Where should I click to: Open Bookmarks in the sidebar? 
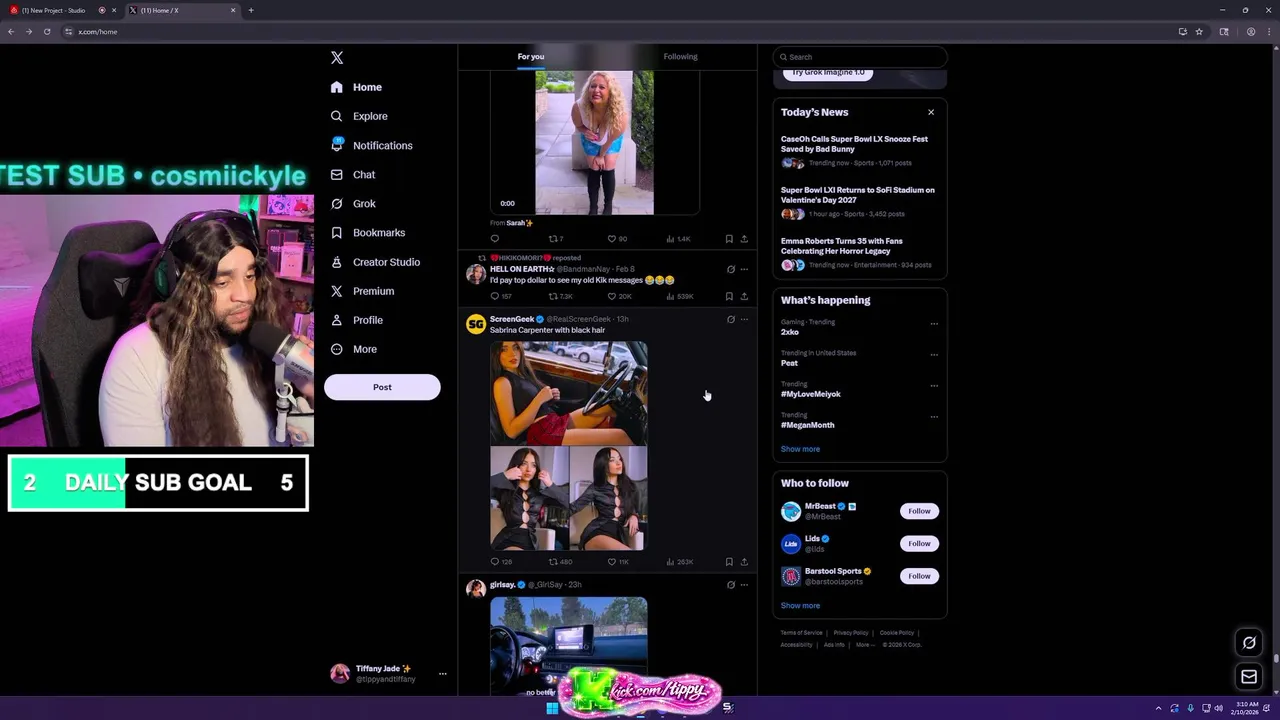point(367,232)
